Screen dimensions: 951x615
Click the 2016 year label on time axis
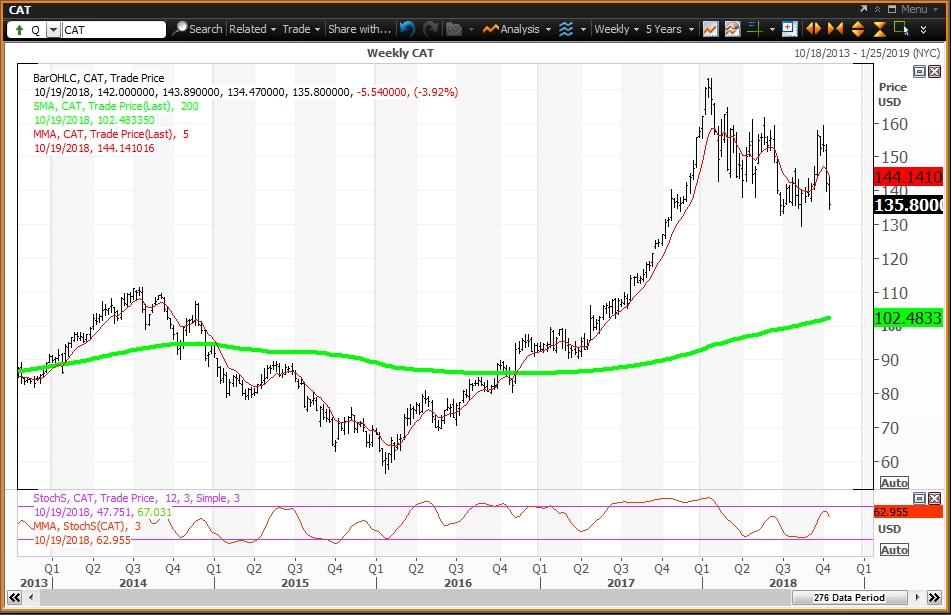(x=458, y=583)
